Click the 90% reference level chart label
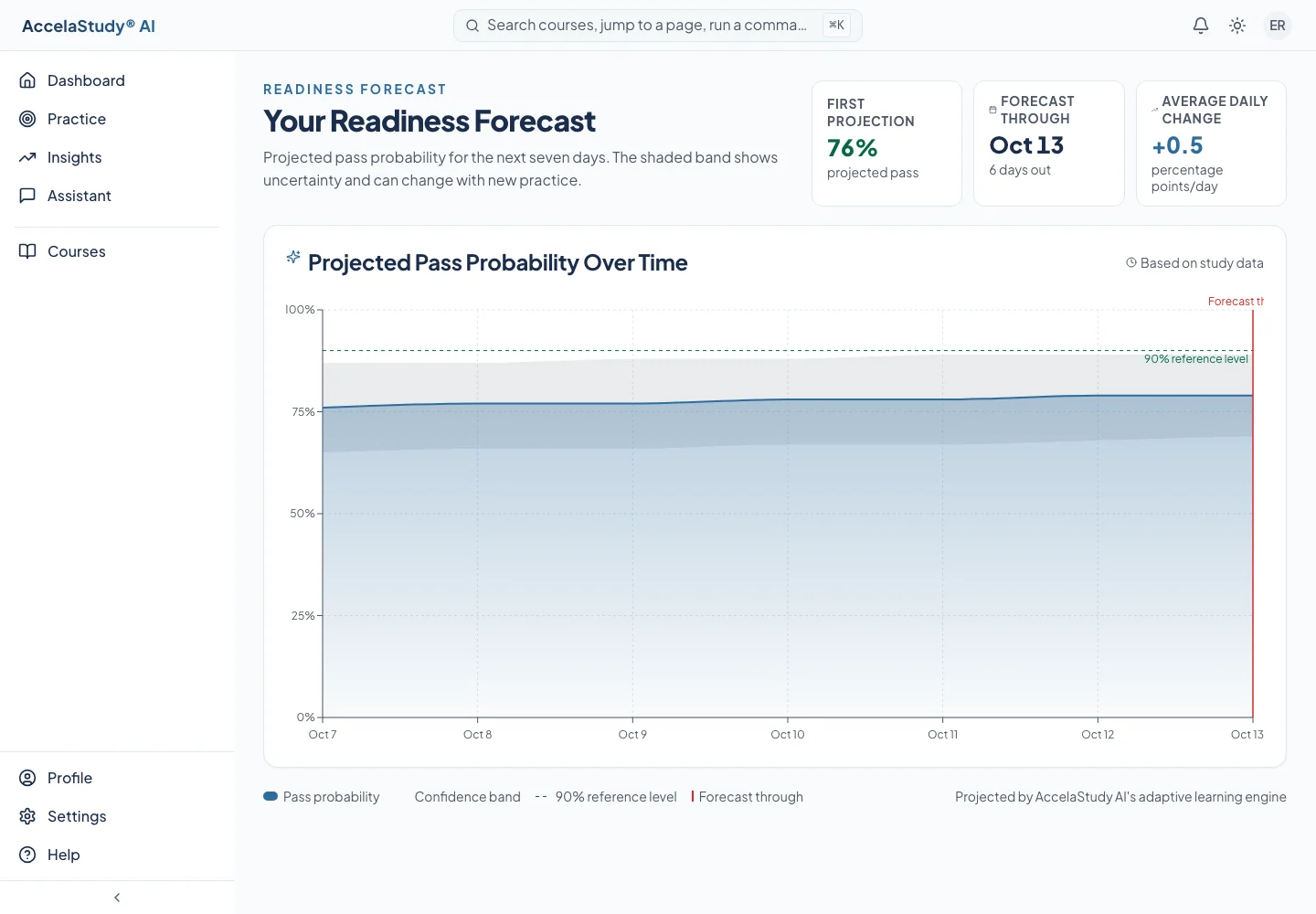The height and width of the screenshot is (914, 1316). [1196, 359]
